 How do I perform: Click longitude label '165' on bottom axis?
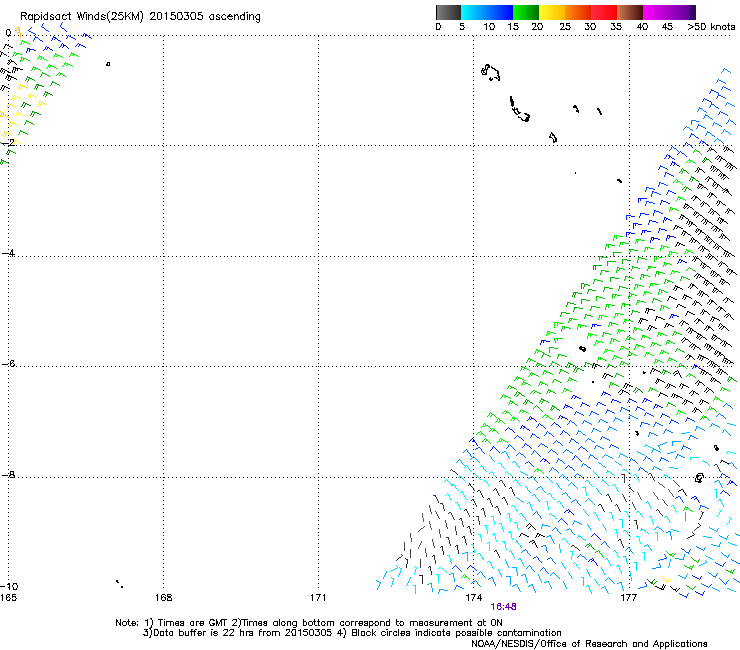[8, 598]
